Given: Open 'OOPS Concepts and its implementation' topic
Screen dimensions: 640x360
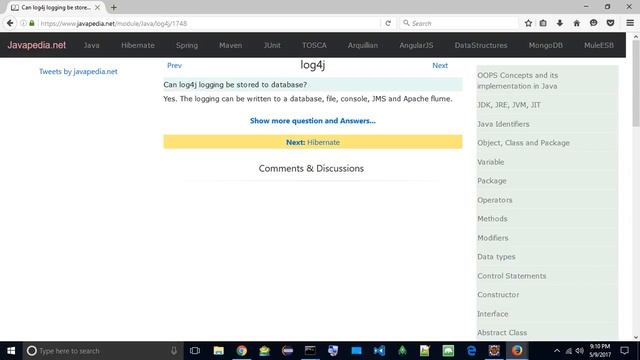Looking at the screenshot, I should click(517, 81).
